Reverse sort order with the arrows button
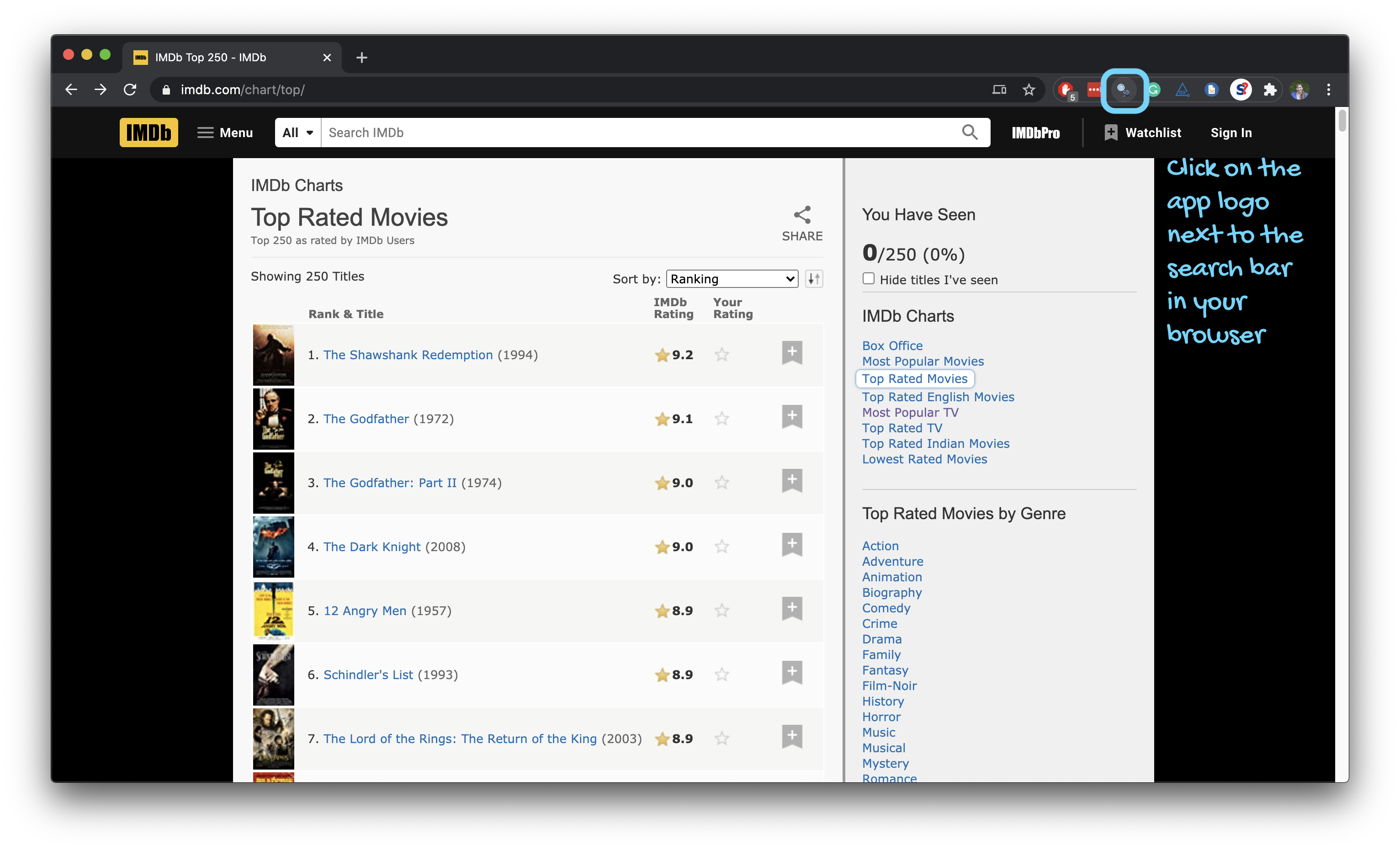The image size is (1400, 850). point(814,279)
